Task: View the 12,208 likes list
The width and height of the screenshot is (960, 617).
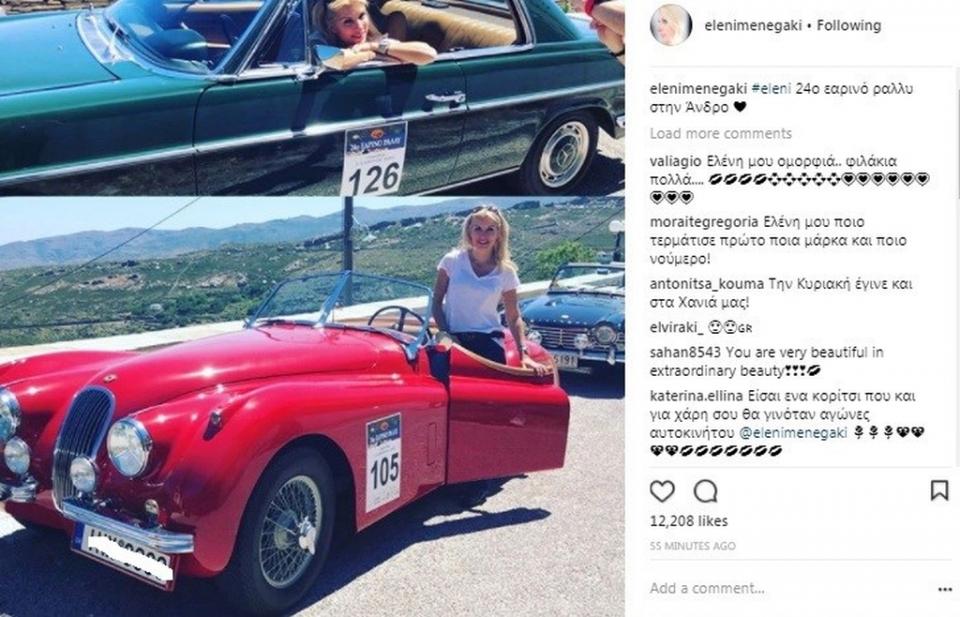Action: (x=689, y=521)
